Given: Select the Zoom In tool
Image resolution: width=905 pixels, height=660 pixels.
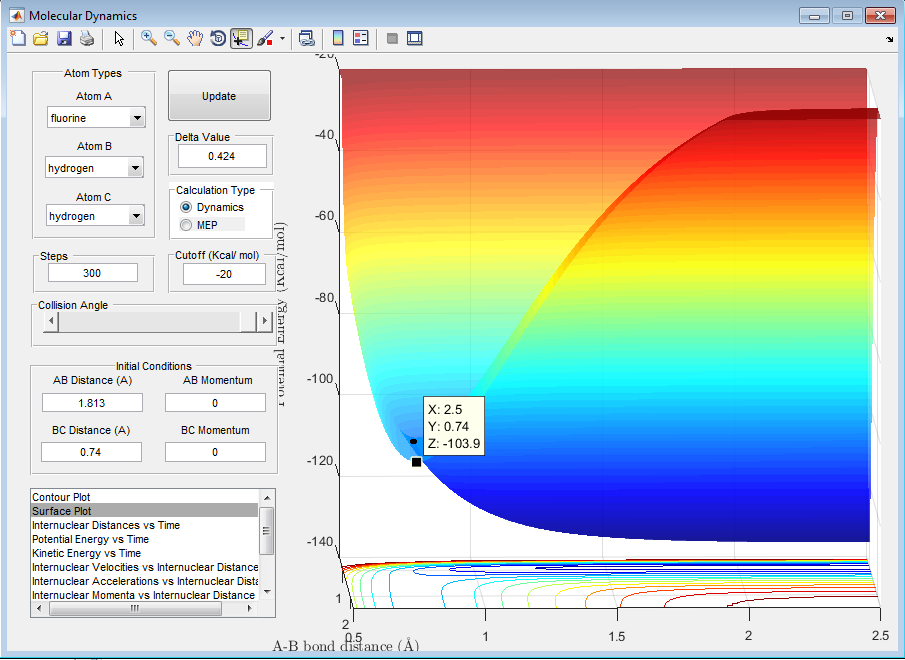Looking at the screenshot, I should click(149, 38).
